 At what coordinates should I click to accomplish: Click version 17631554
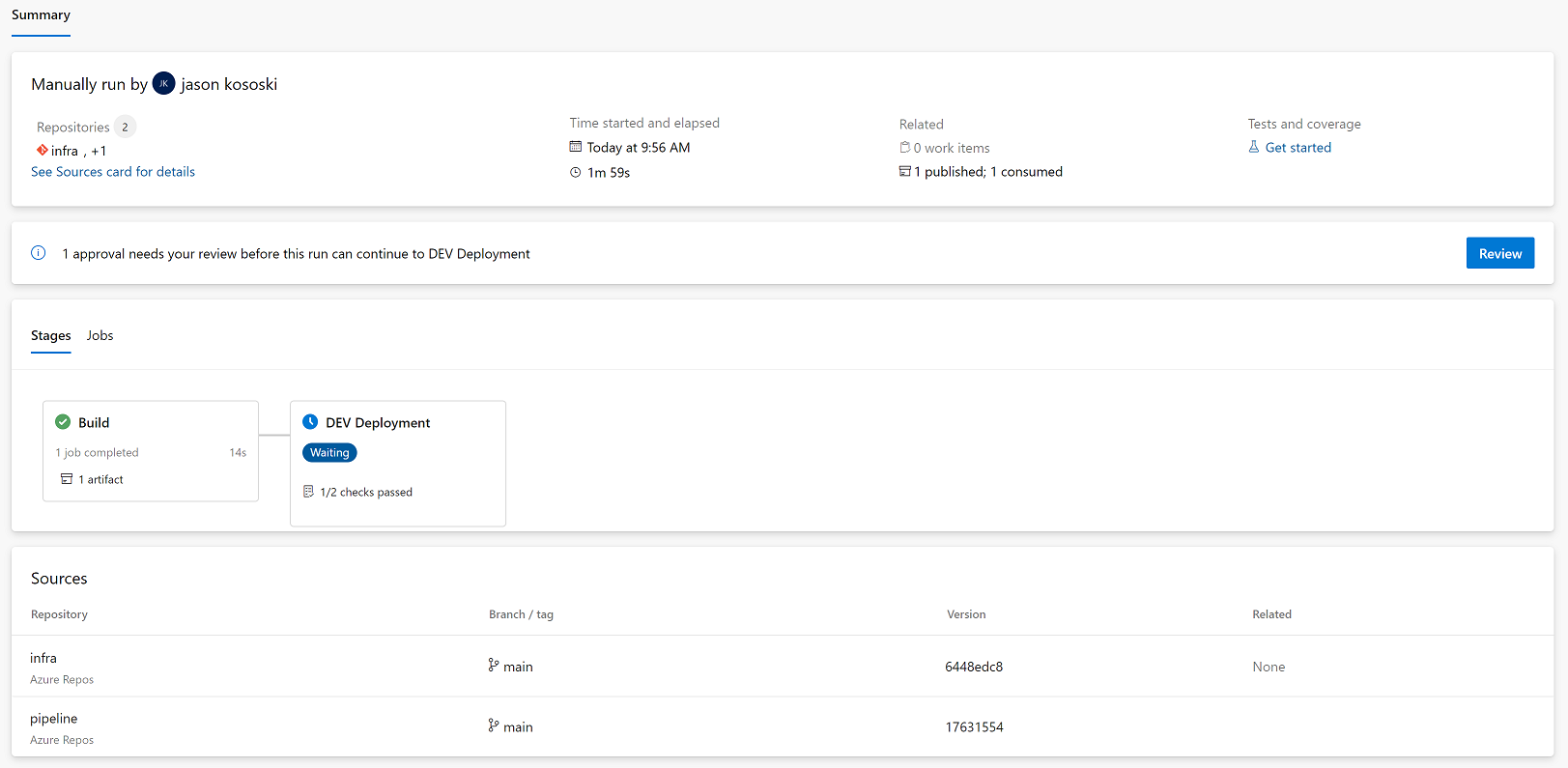click(974, 727)
